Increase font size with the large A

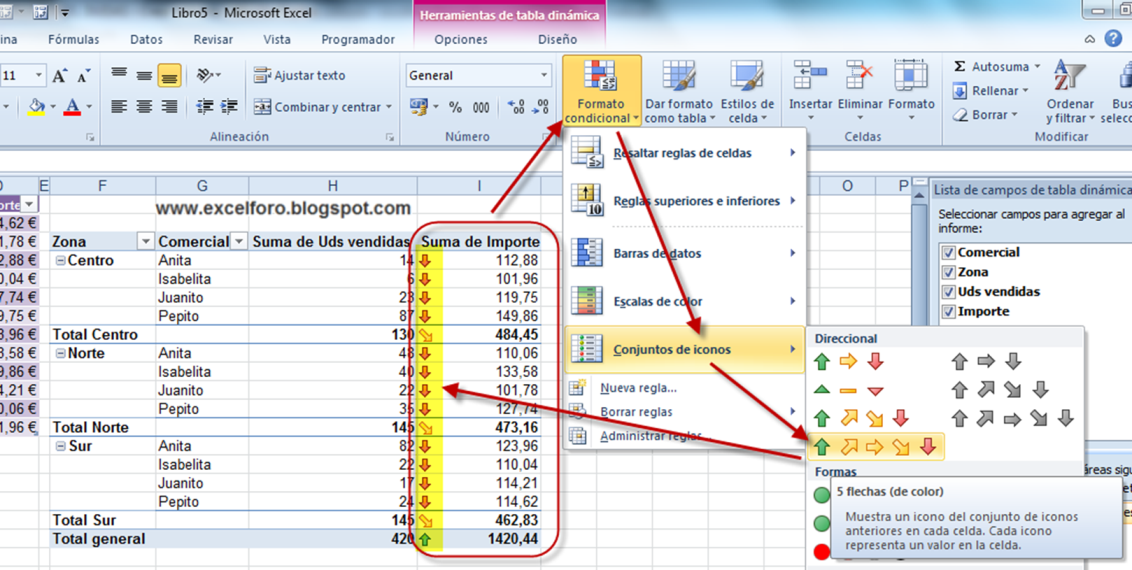pyautogui.click(x=59, y=76)
